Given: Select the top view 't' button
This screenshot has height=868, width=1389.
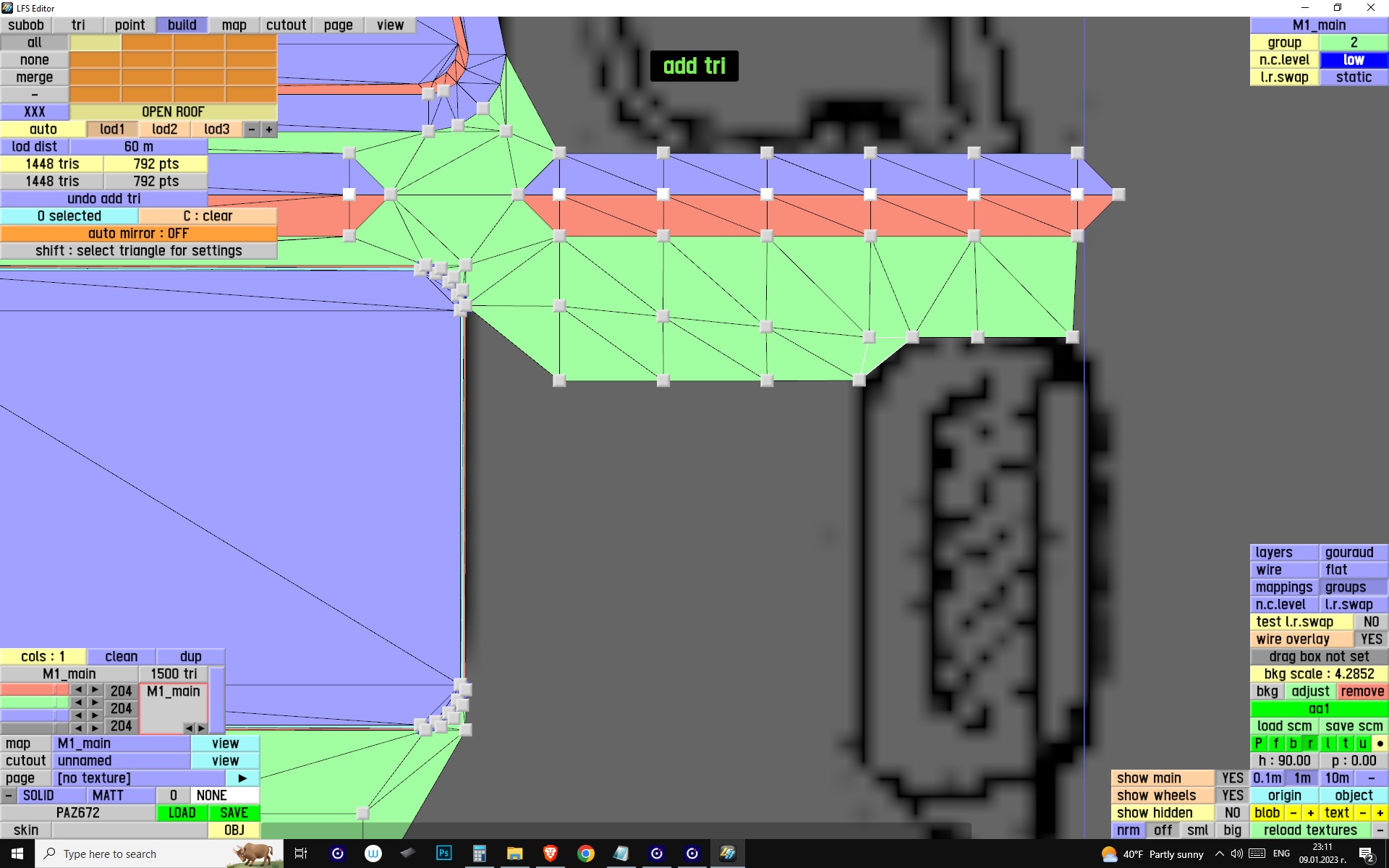Looking at the screenshot, I should (x=1345, y=743).
